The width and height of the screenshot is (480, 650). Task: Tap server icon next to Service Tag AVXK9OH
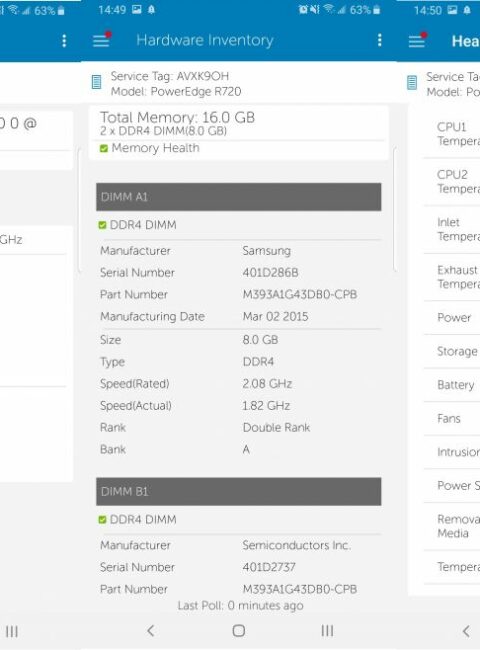[96, 82]
